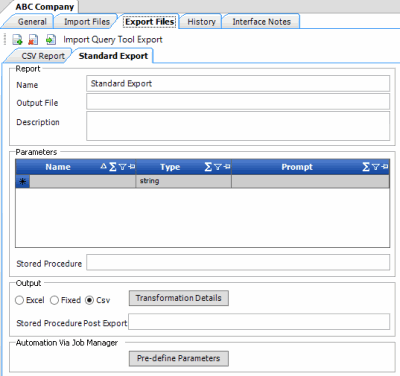Click the Import Query Tool Export icon
This screenshot has height=376, width=400.
click(x=51, y=40)
